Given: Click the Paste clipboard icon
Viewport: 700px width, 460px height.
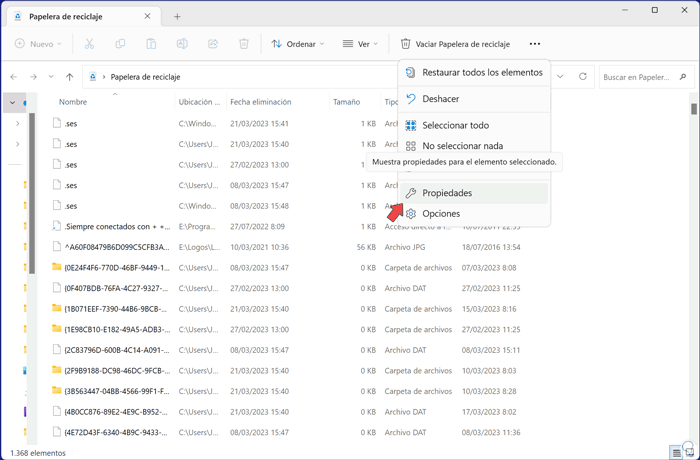Looking at the screenshot, I should pos(151,44).
